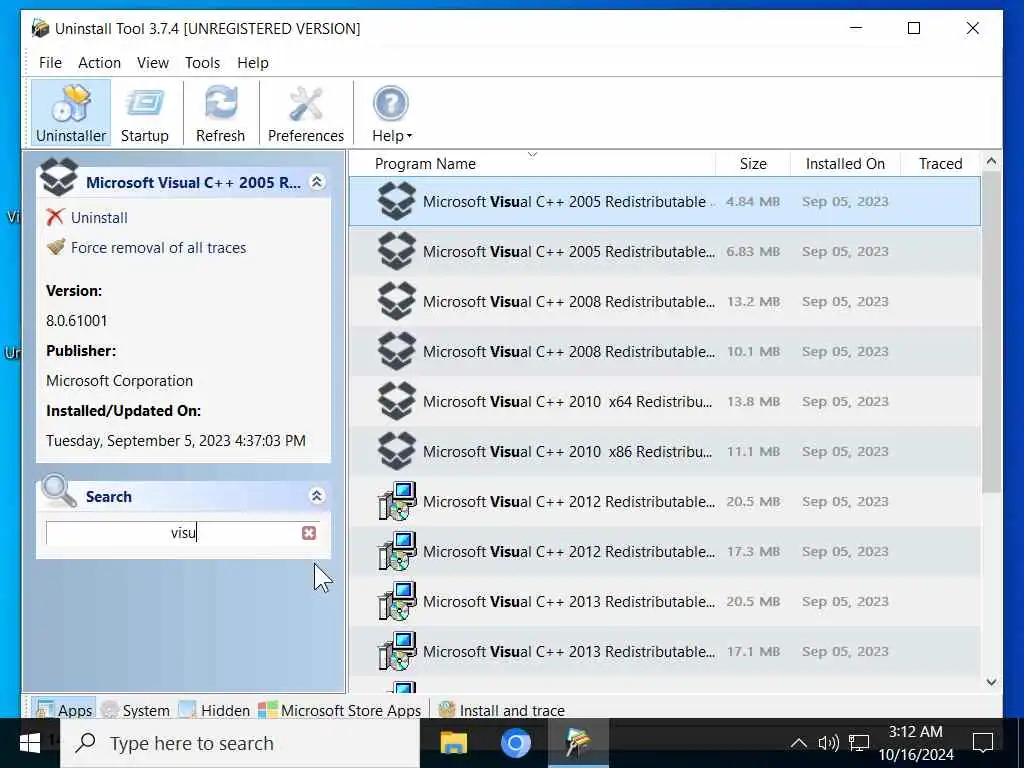Screen dimensions: 1024x768
Task: Sort by Size column header
Action: 753,163
